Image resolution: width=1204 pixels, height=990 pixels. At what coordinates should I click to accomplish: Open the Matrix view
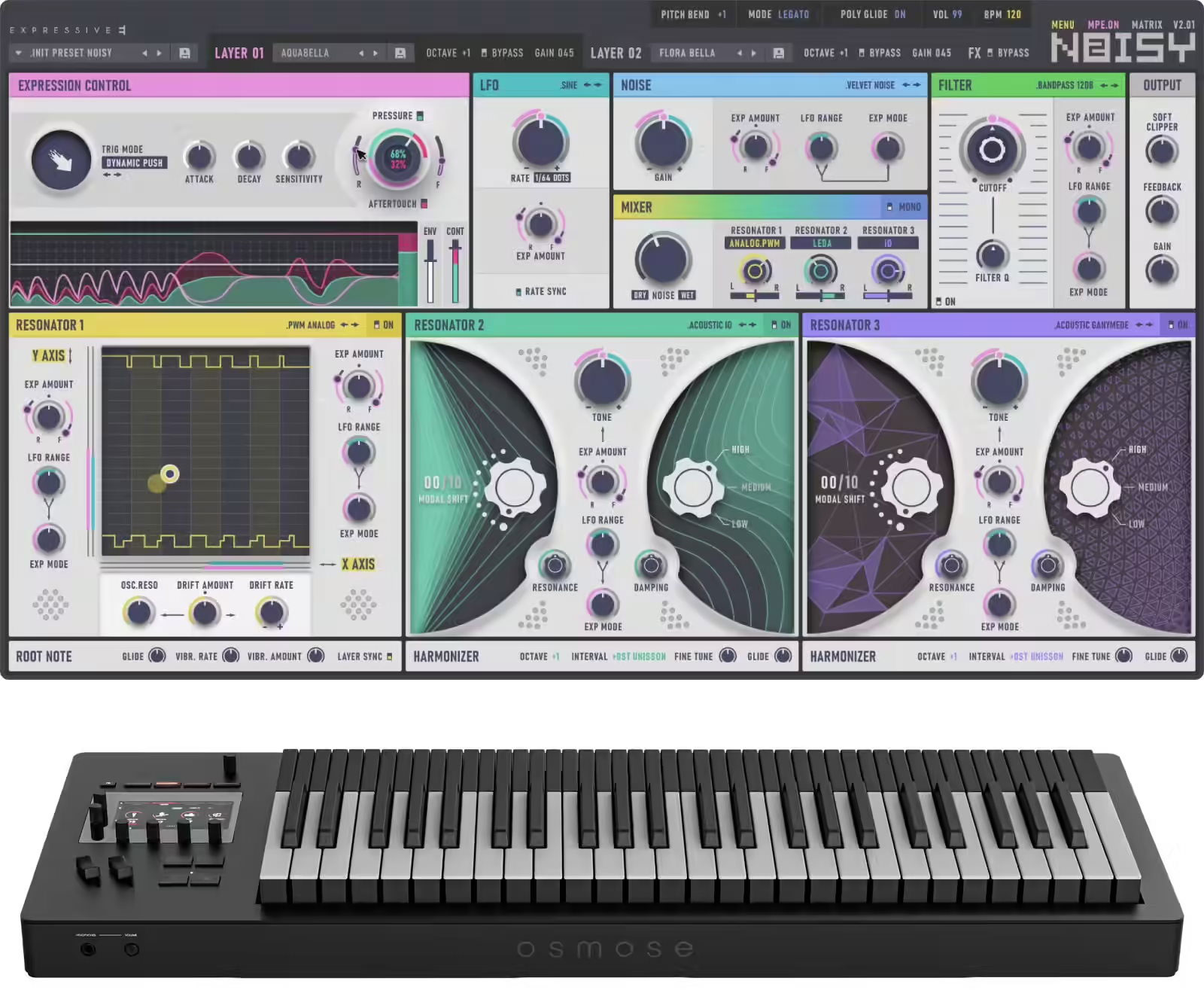point(1147,25)
